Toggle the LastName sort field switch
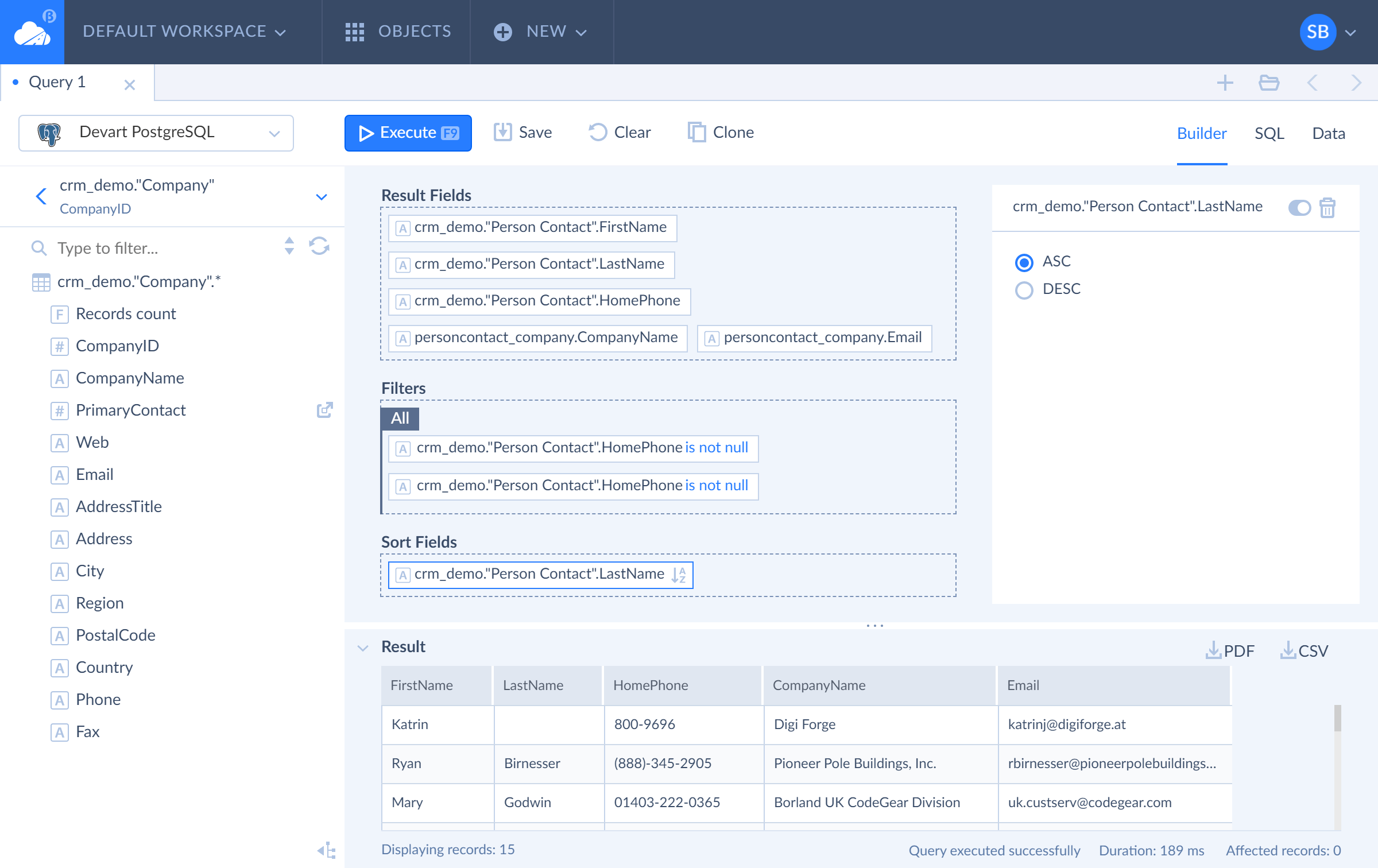The width and height of the screenshot is (1378, 868). coord(1297,208)
